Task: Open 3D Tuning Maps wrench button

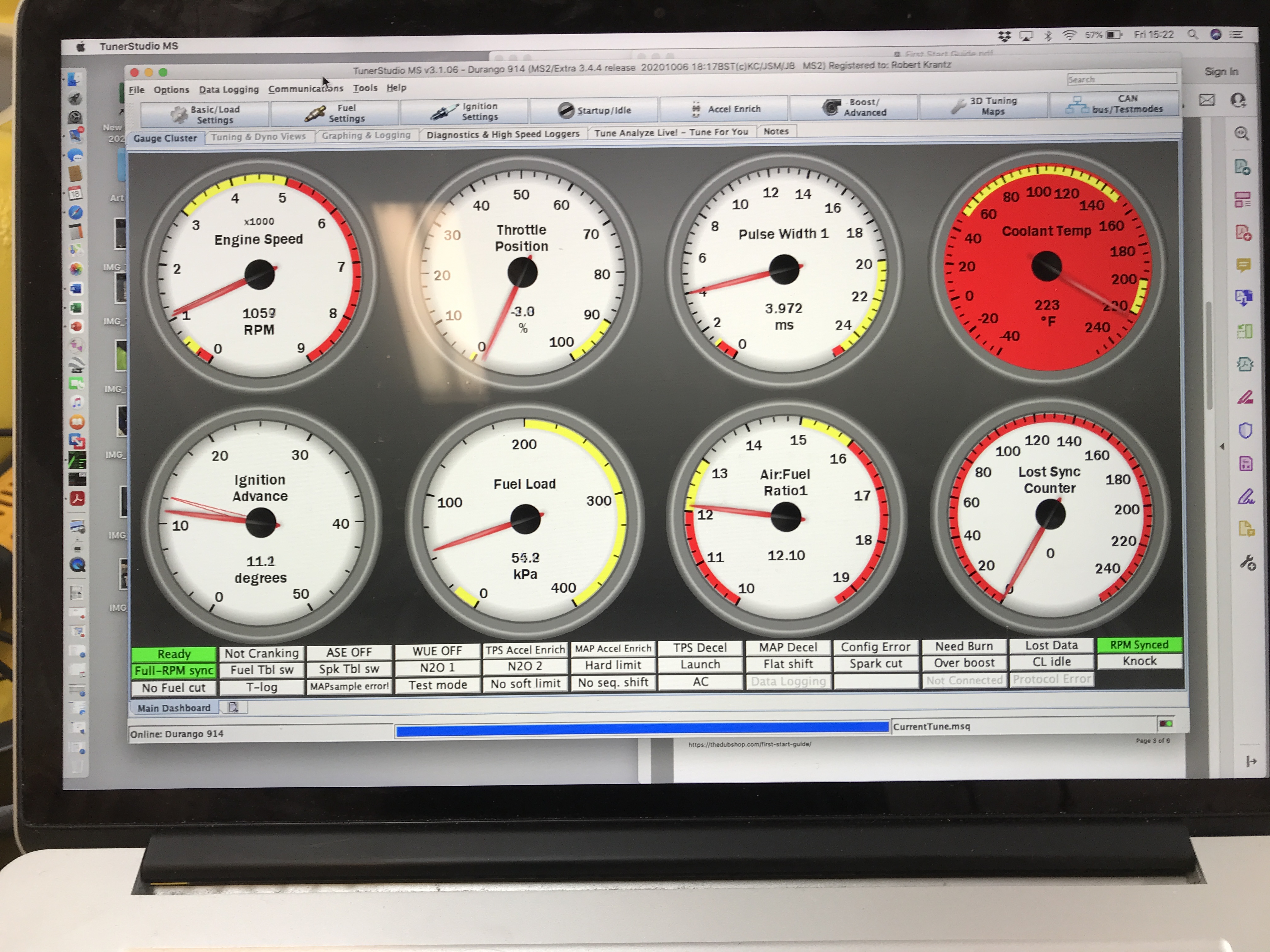Action: point(983,106)
